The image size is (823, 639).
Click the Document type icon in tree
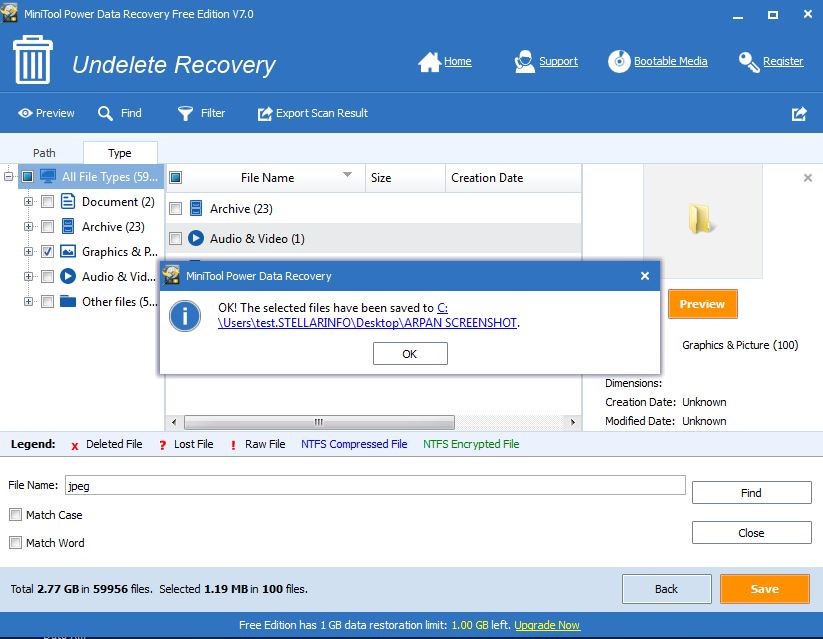pyautogui.click(x=68, y=201)
